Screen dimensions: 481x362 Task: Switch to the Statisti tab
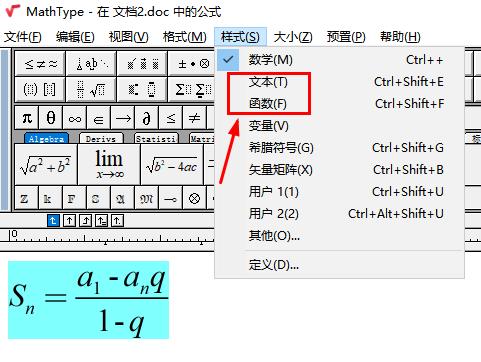(156, 138)
